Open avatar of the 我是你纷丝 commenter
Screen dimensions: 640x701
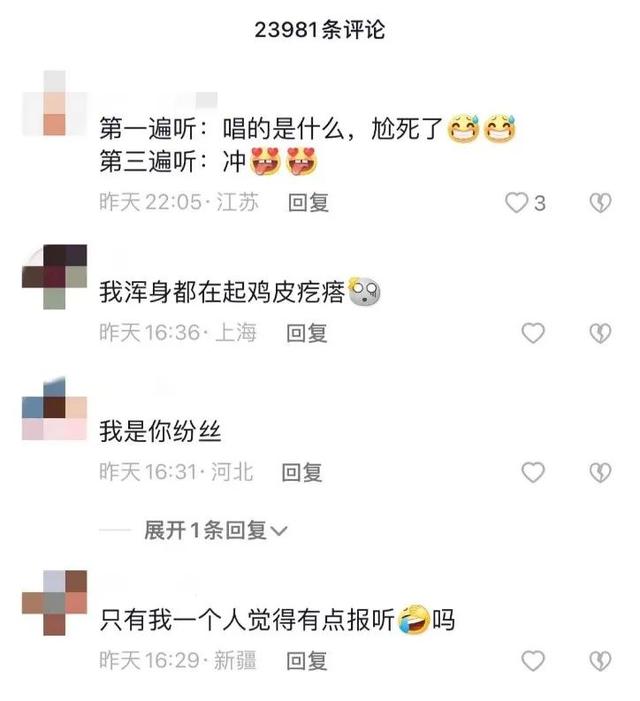(x=55, y=408)
